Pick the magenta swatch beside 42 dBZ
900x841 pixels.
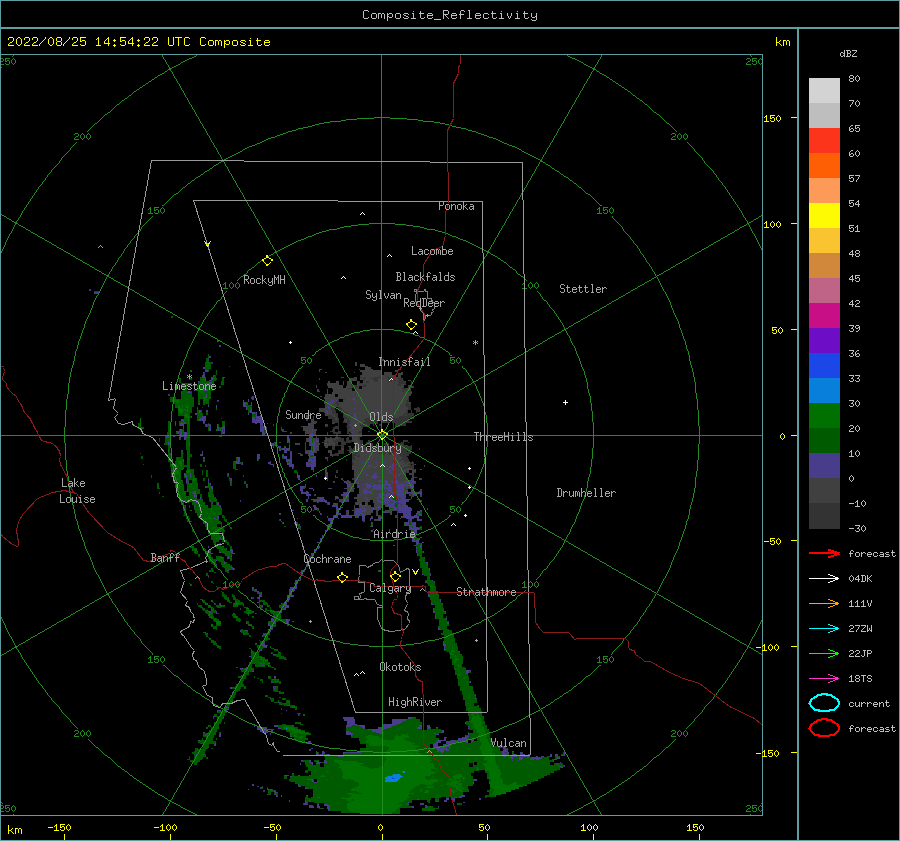coord(824,316)
